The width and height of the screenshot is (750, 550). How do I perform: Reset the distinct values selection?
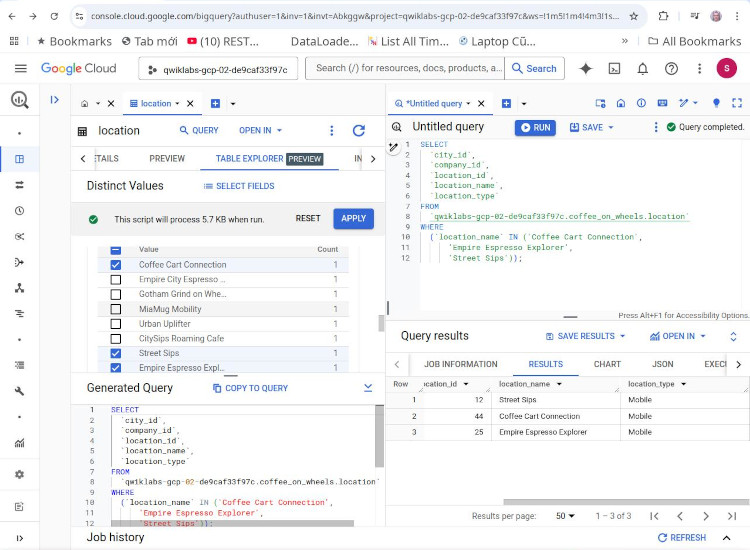click(308, 219)
